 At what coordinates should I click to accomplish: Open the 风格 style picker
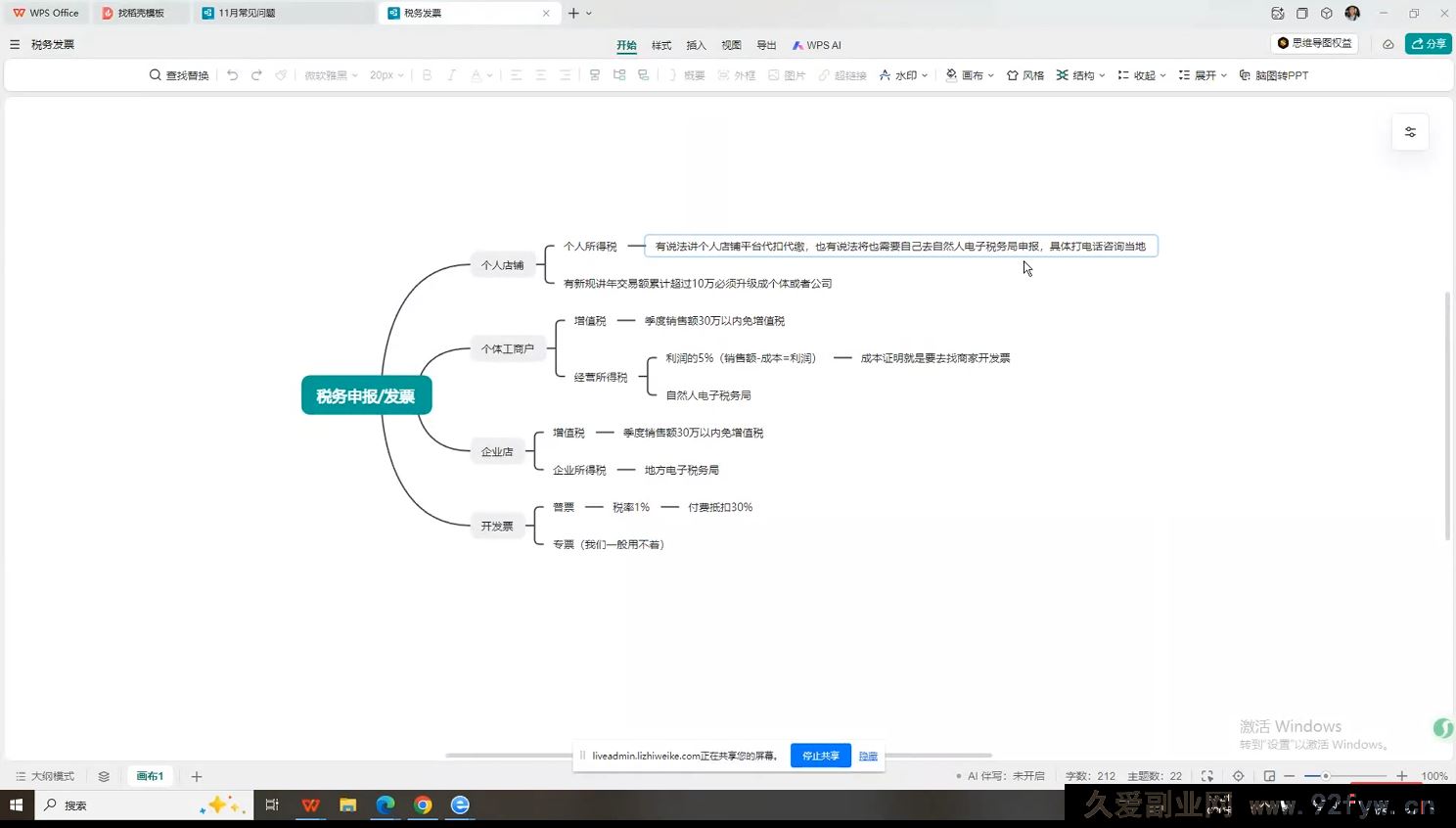1024,75
